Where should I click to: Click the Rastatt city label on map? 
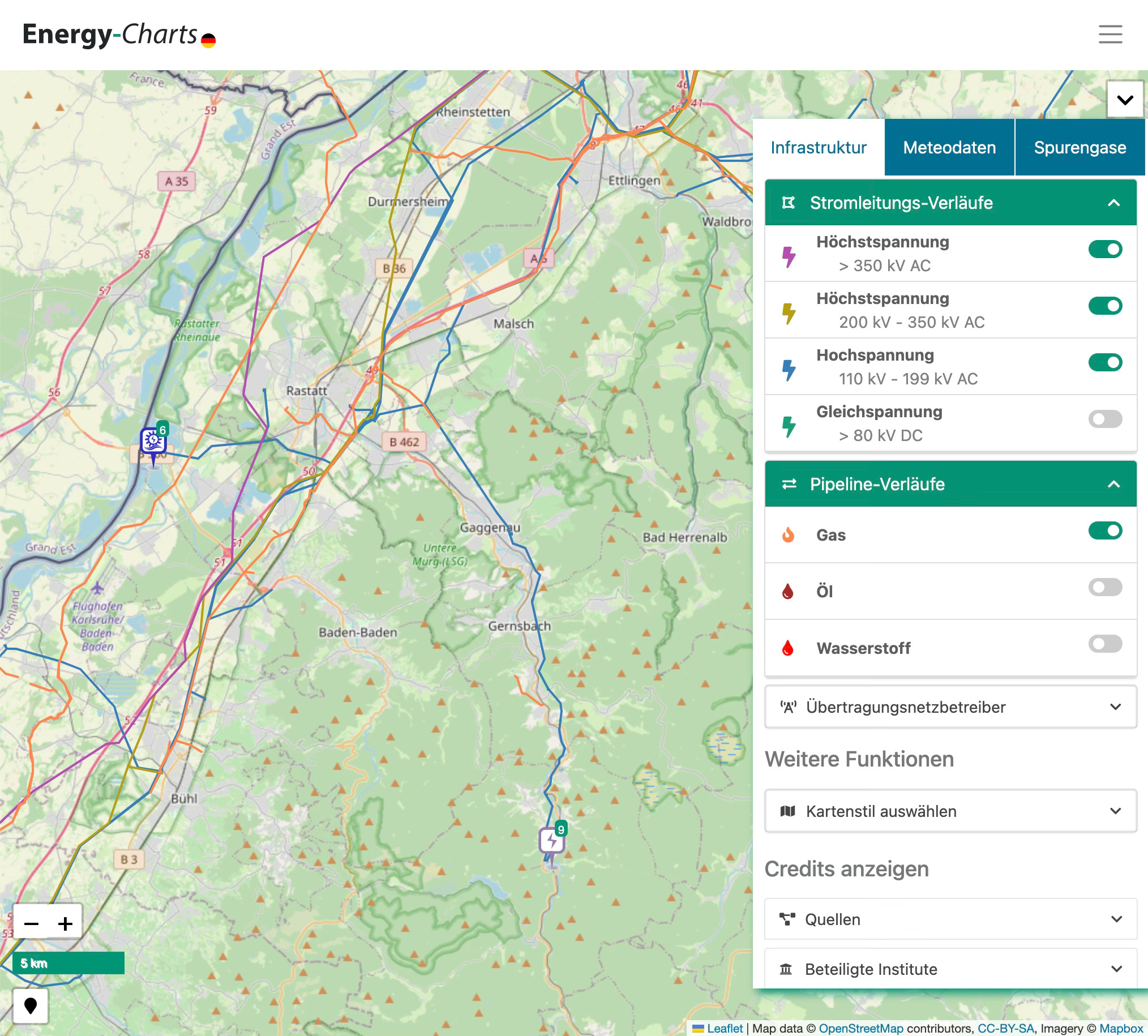coord(306,391)
